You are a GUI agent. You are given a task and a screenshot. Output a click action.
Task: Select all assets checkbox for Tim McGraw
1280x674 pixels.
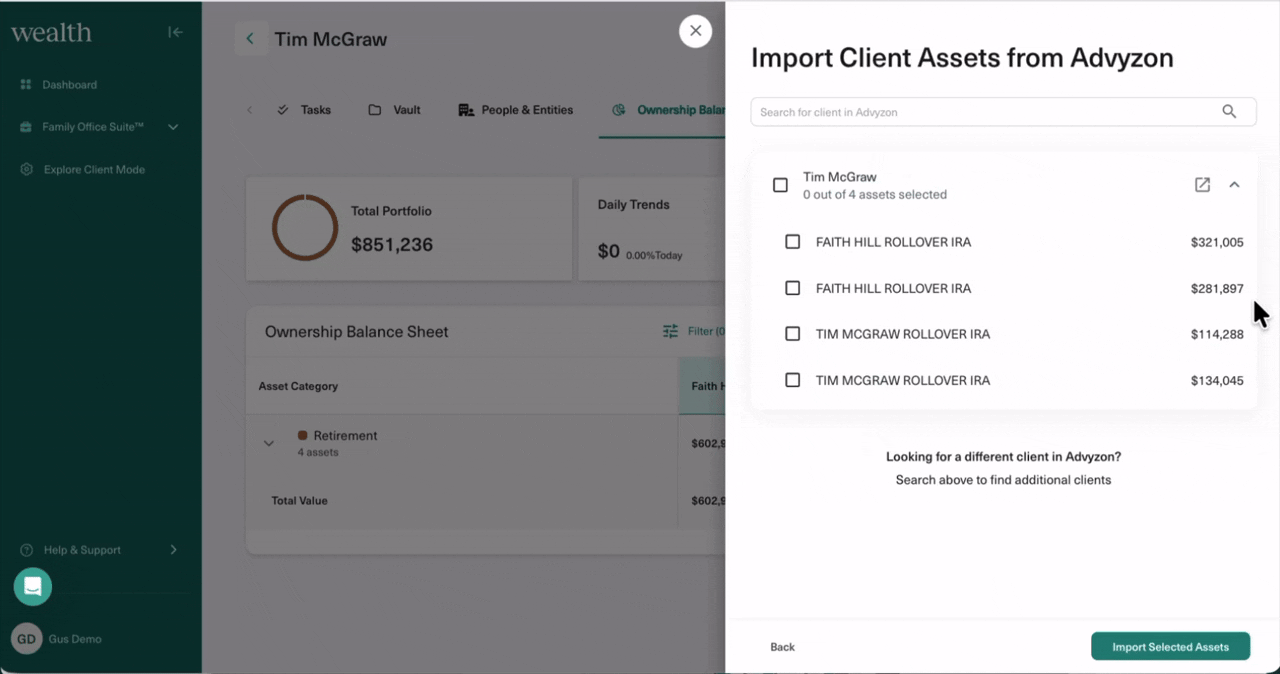tap(780, 185)
